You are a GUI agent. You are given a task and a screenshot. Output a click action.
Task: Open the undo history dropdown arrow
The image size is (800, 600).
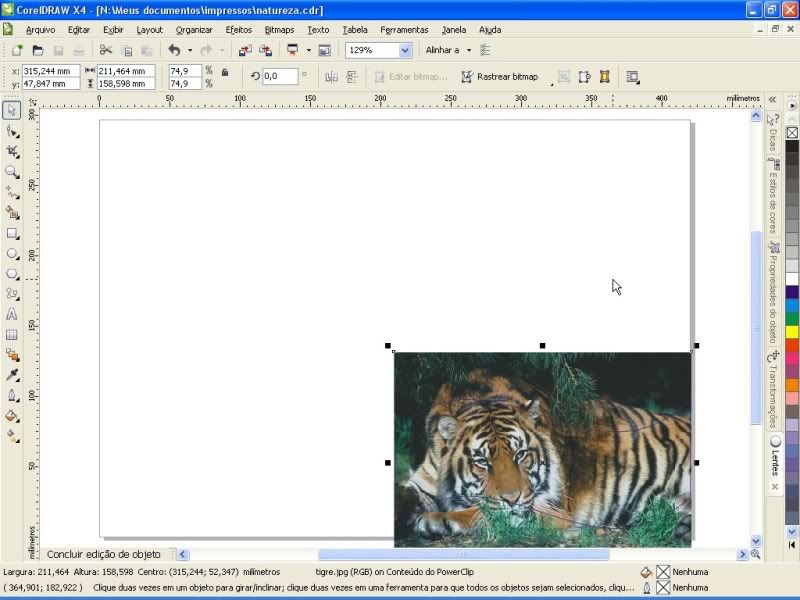pyautogui.click(x=189, y=50)
